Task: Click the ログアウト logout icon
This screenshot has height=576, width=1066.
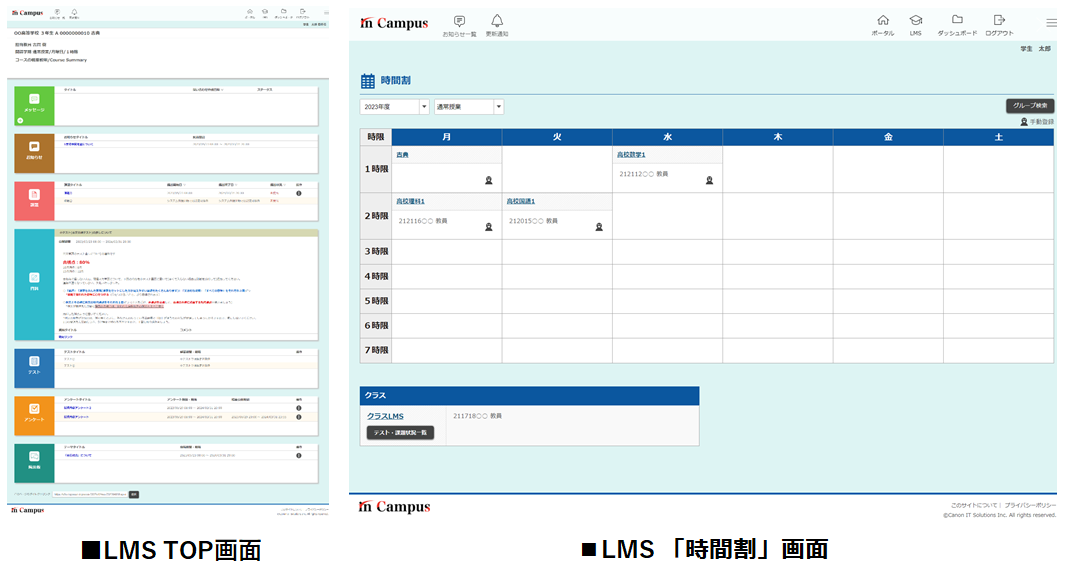Action: 998,21
